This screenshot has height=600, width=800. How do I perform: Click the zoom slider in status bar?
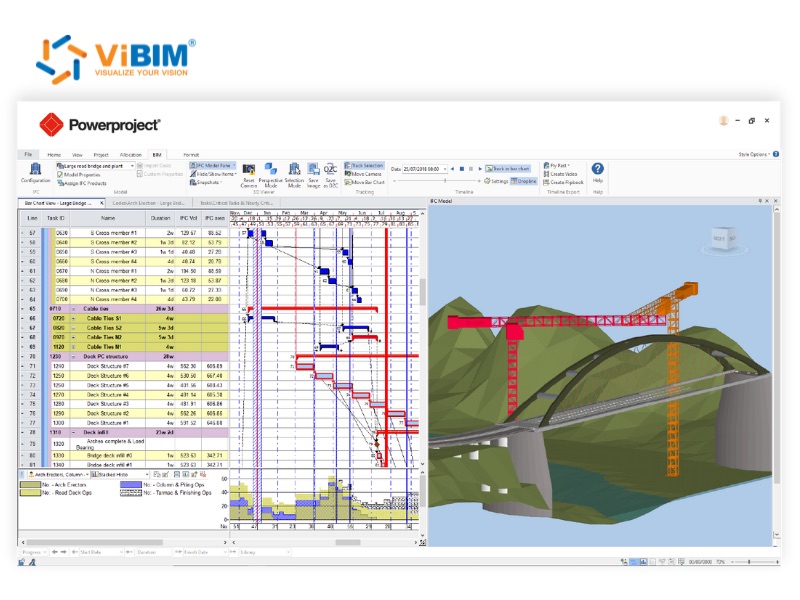tap(748, 562)
